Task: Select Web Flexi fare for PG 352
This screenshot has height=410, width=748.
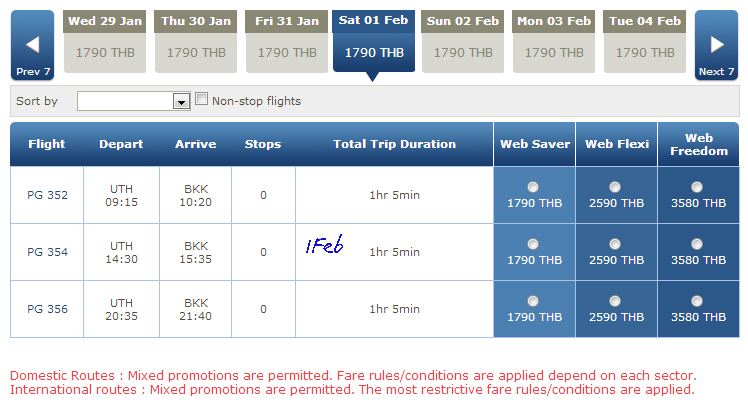Action: coord(614,187)
